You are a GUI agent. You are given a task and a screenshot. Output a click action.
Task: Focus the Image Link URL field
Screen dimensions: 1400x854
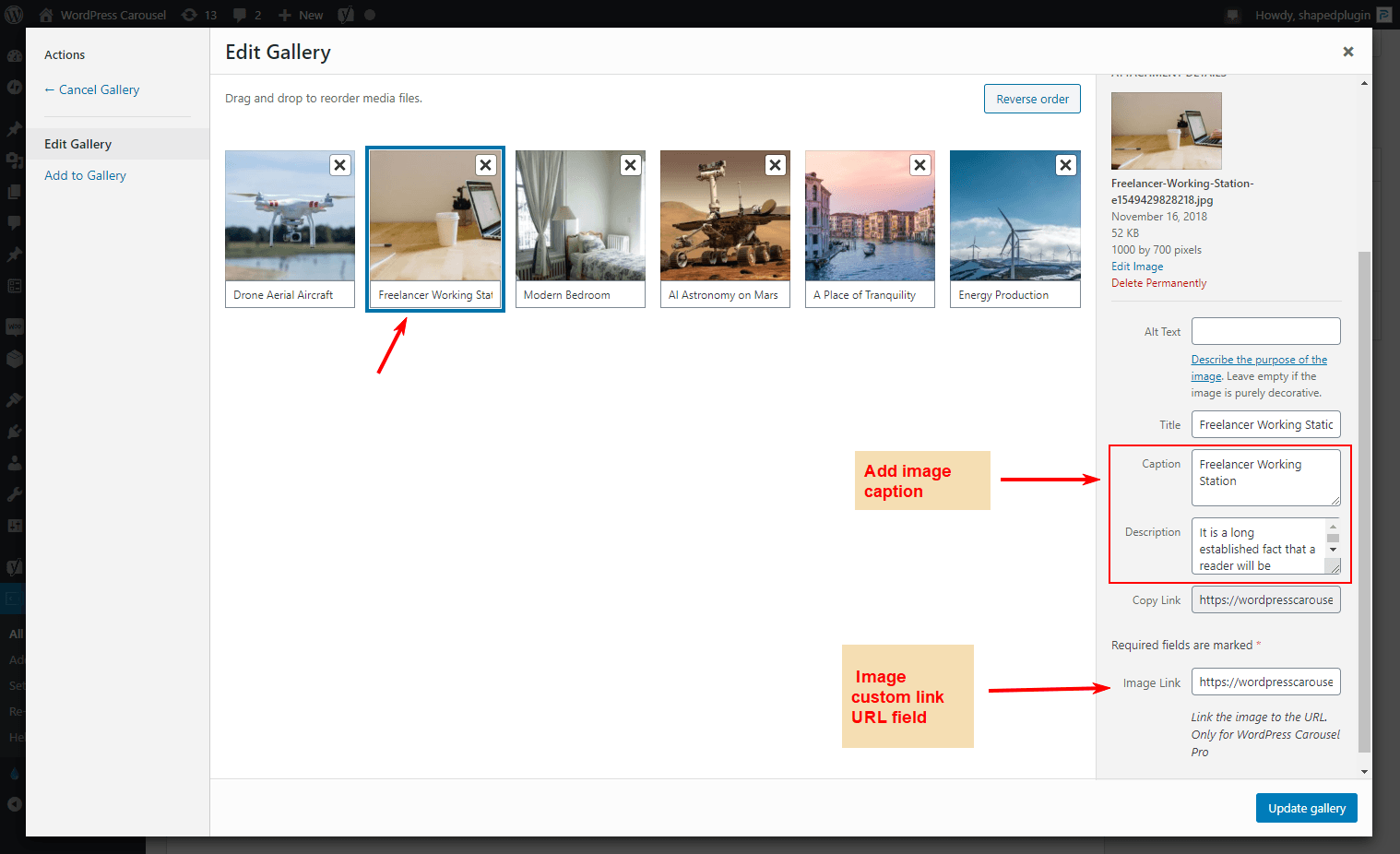pos(1265,682)
